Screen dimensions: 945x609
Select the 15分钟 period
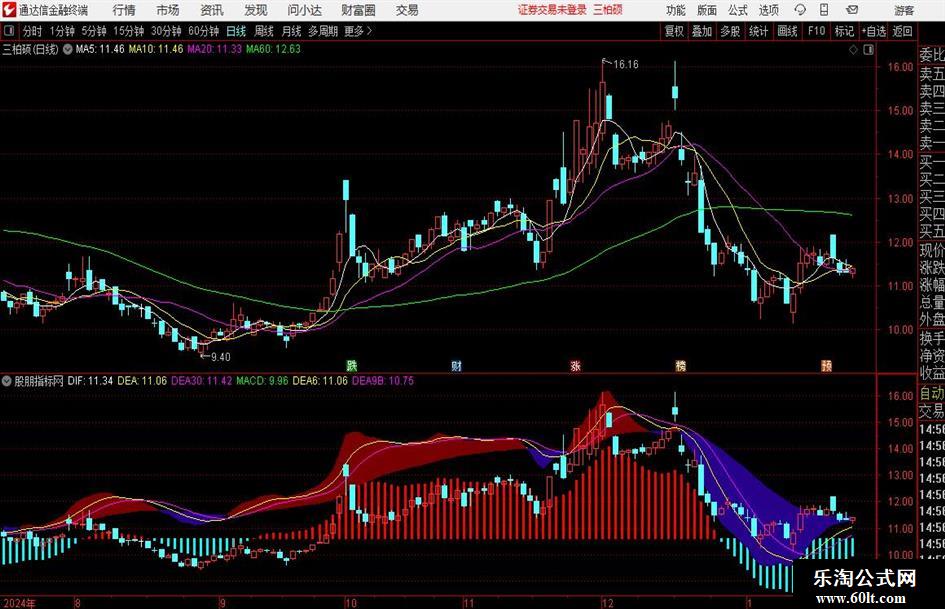(129, 31)
